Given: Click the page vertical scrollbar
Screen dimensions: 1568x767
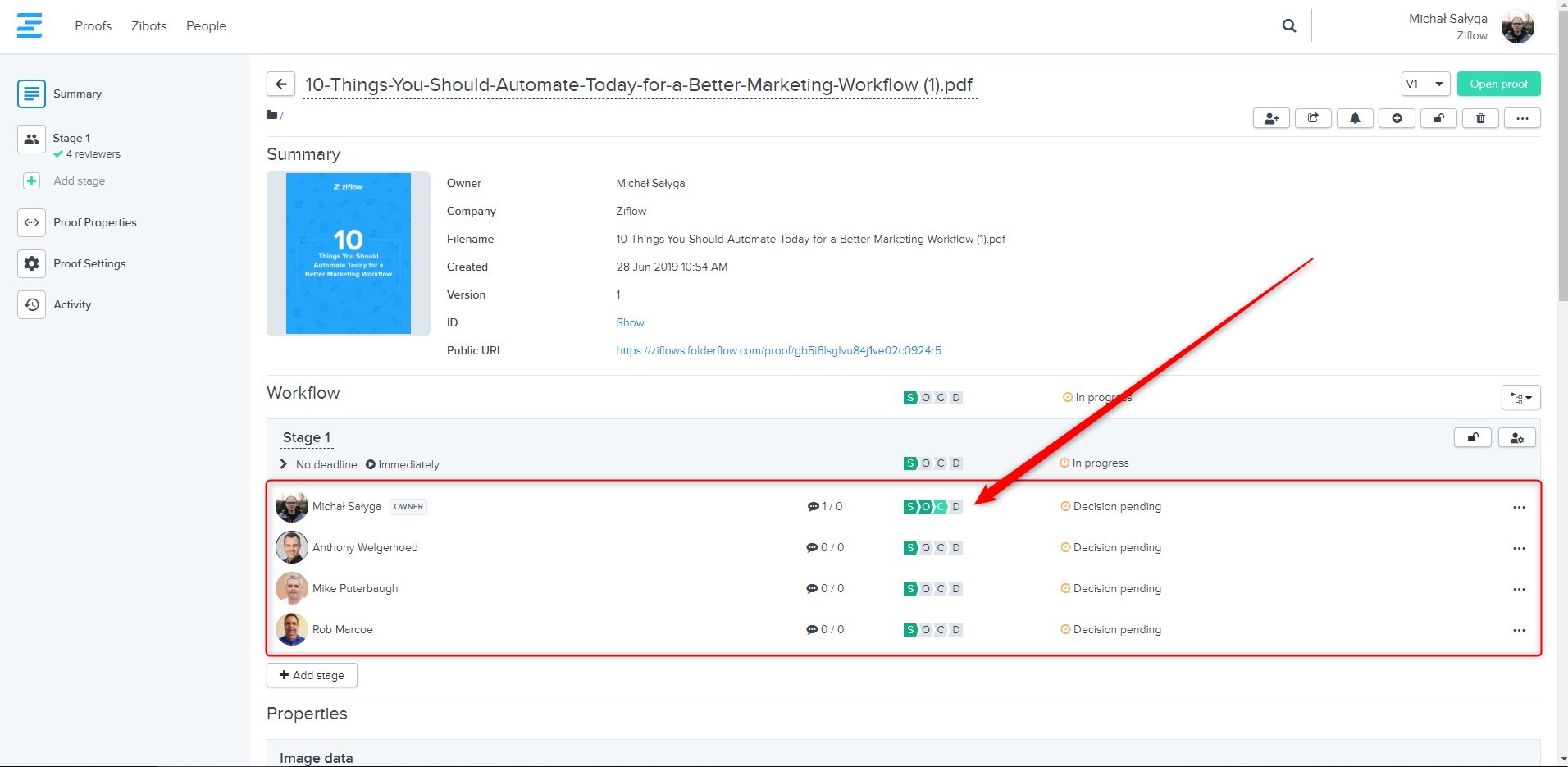Looking at the screenshot, I should 1562,164.
